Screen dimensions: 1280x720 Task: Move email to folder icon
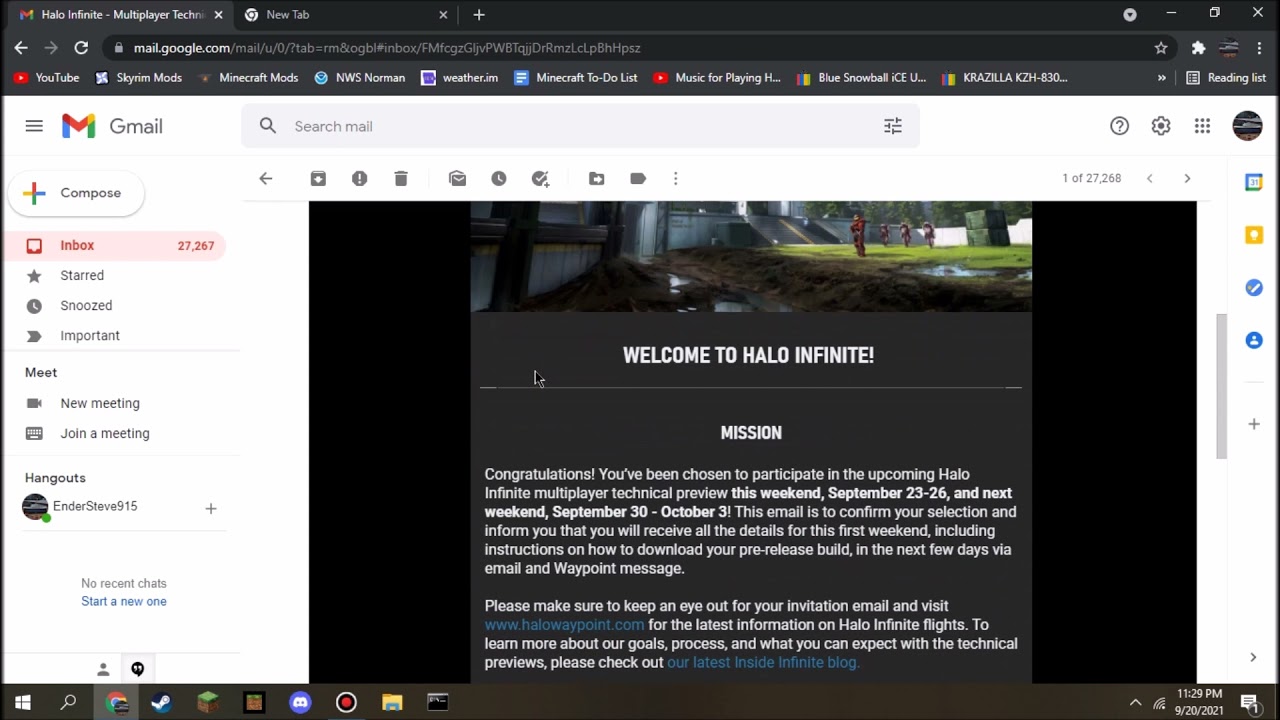(596, 178)
